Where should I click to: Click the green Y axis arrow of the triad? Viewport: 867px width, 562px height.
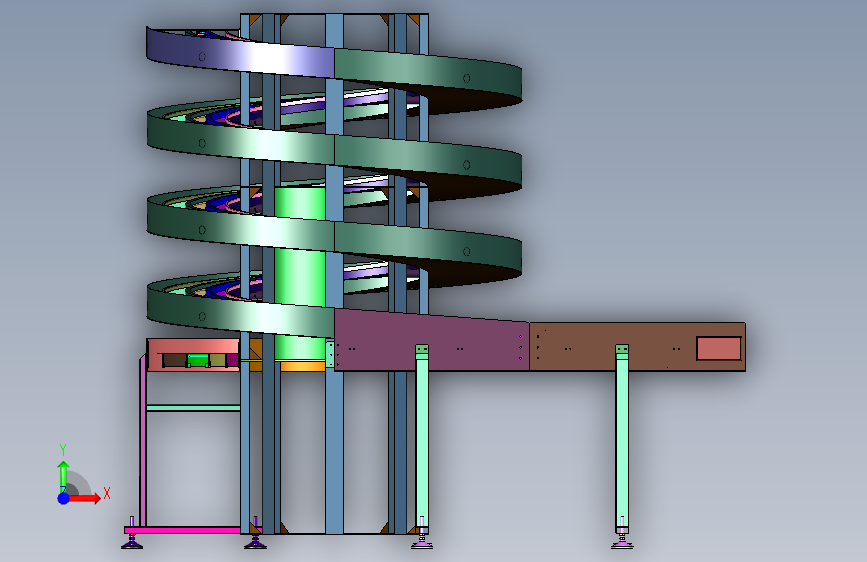coord(63,476)
